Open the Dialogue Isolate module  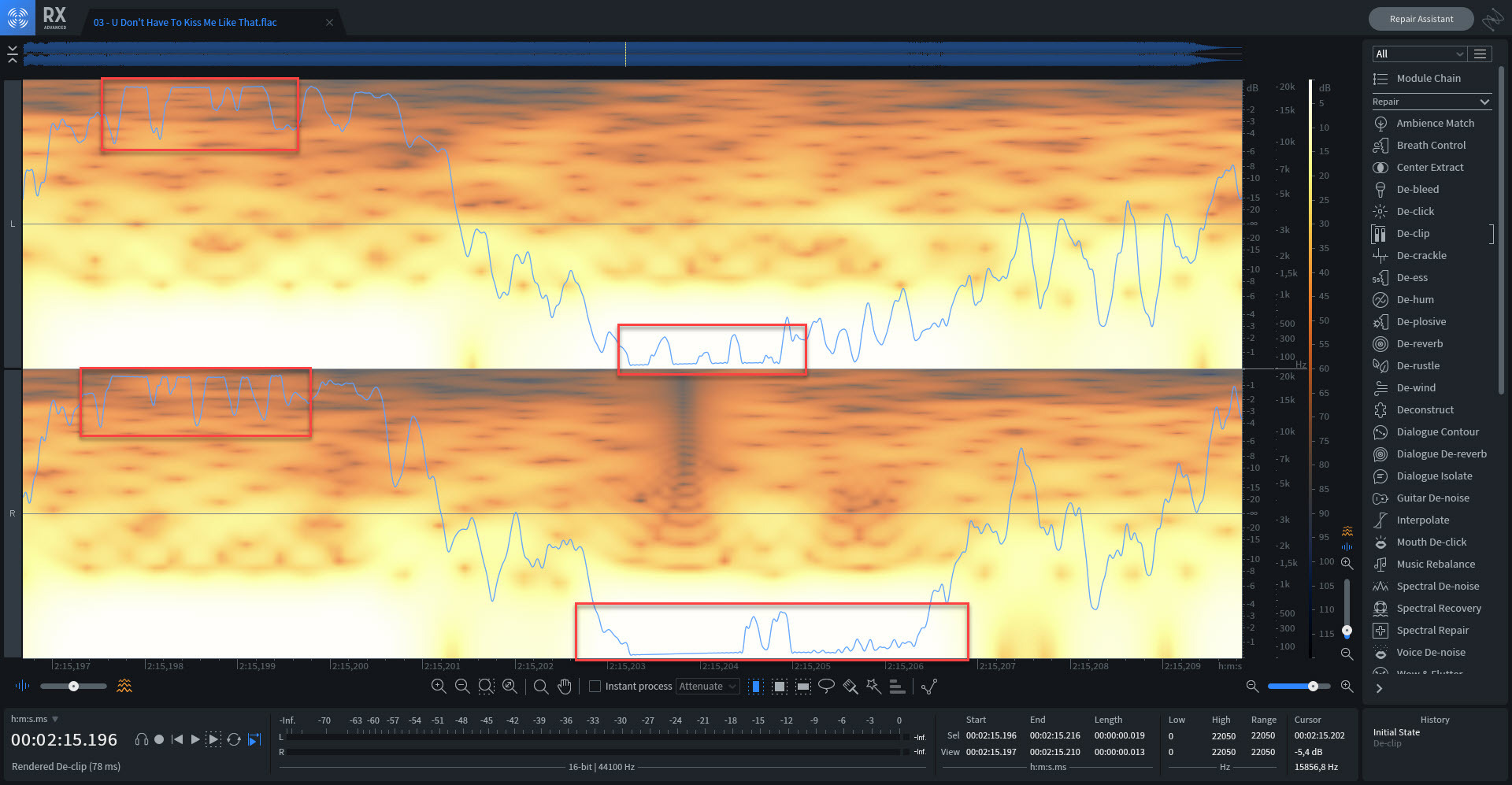1433,476
